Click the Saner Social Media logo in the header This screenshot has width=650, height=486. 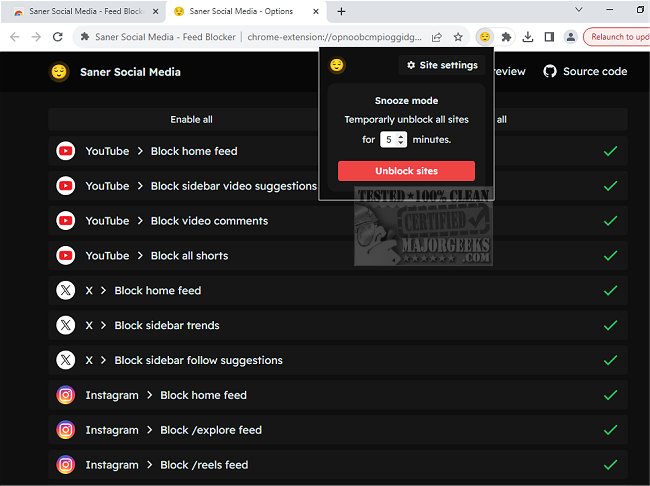tap(59, 72)
